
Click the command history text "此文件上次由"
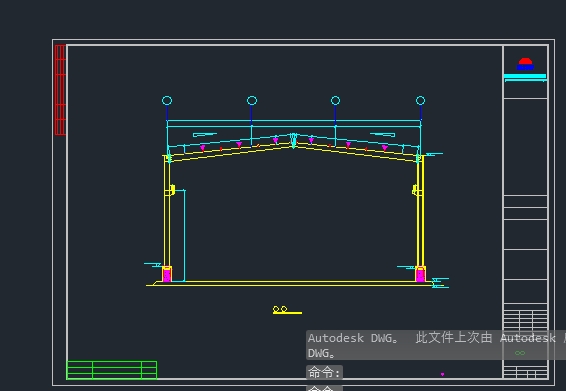(454, 338)
